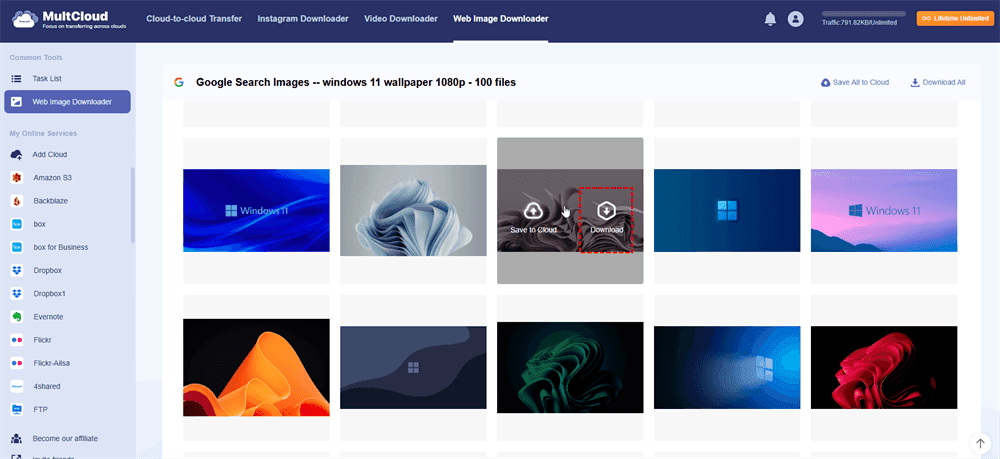Click the 4shared icon
The width and height of the screenshot is (1000, 459).
(17, 386)
